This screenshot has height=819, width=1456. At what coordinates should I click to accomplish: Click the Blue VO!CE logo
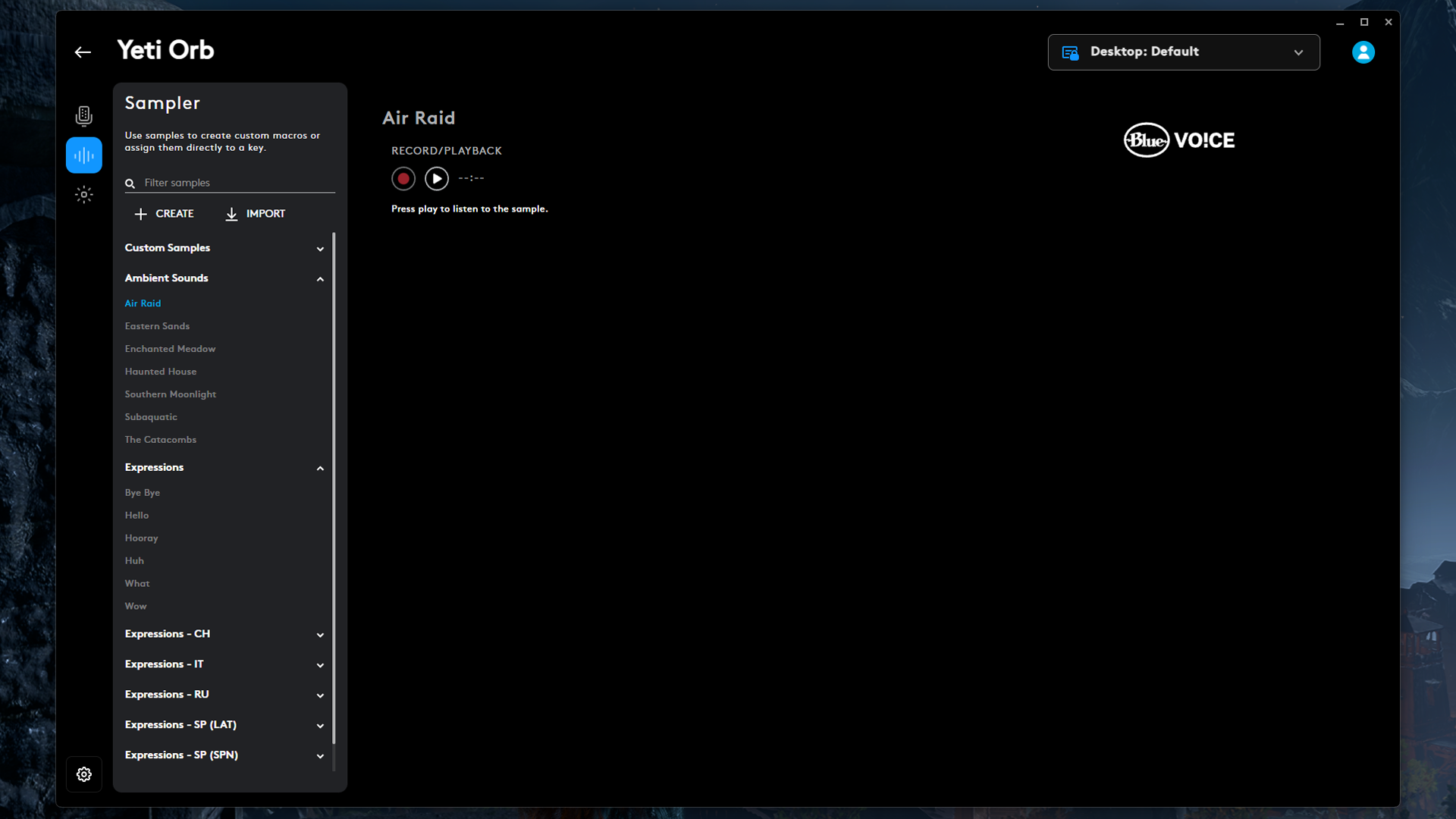1179,140
